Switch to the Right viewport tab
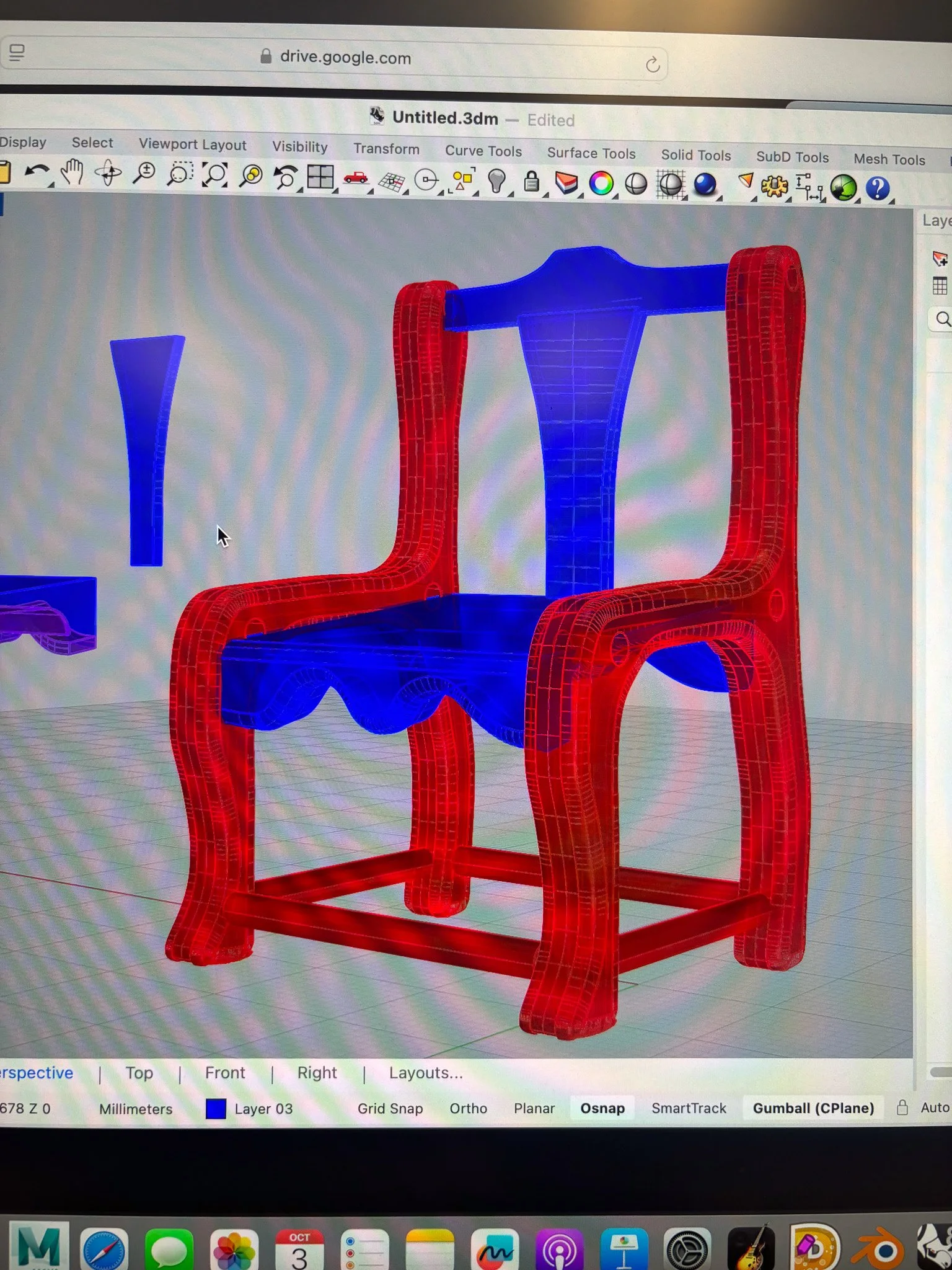This screenshot has width=952, height=1270. 317,1073
